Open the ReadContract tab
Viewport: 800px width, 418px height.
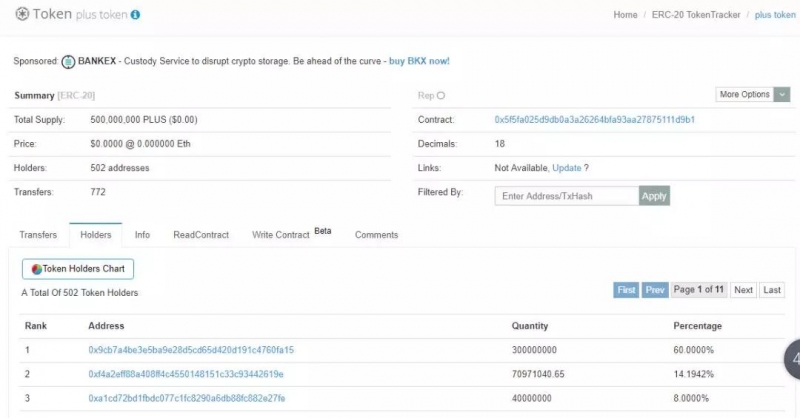[201, 235]
